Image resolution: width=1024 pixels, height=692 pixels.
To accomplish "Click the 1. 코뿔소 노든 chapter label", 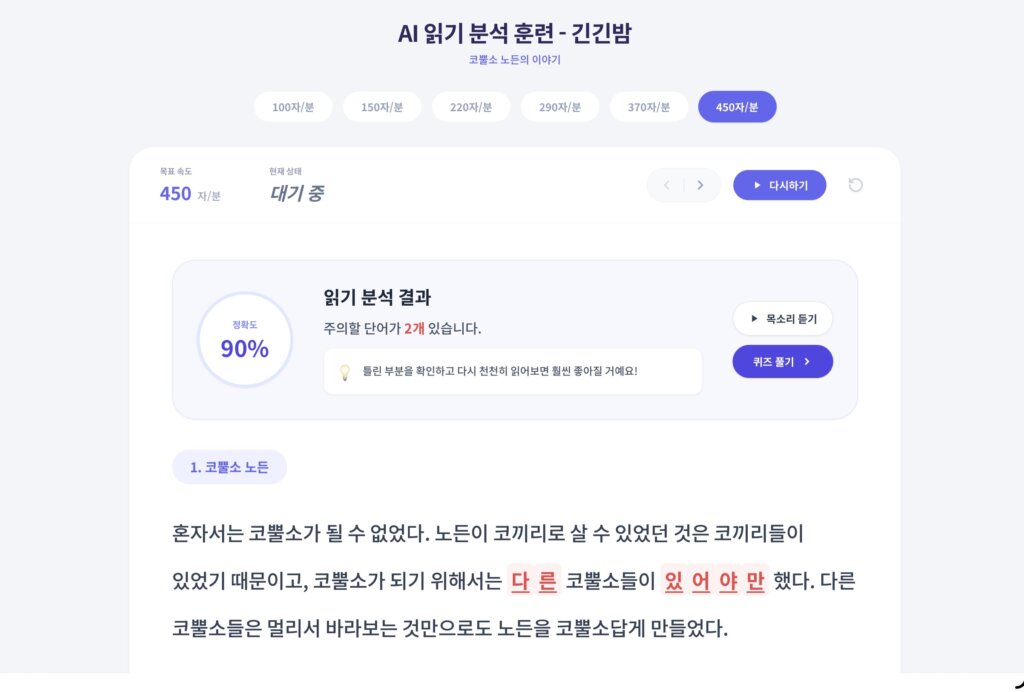I will click(229, 467).
